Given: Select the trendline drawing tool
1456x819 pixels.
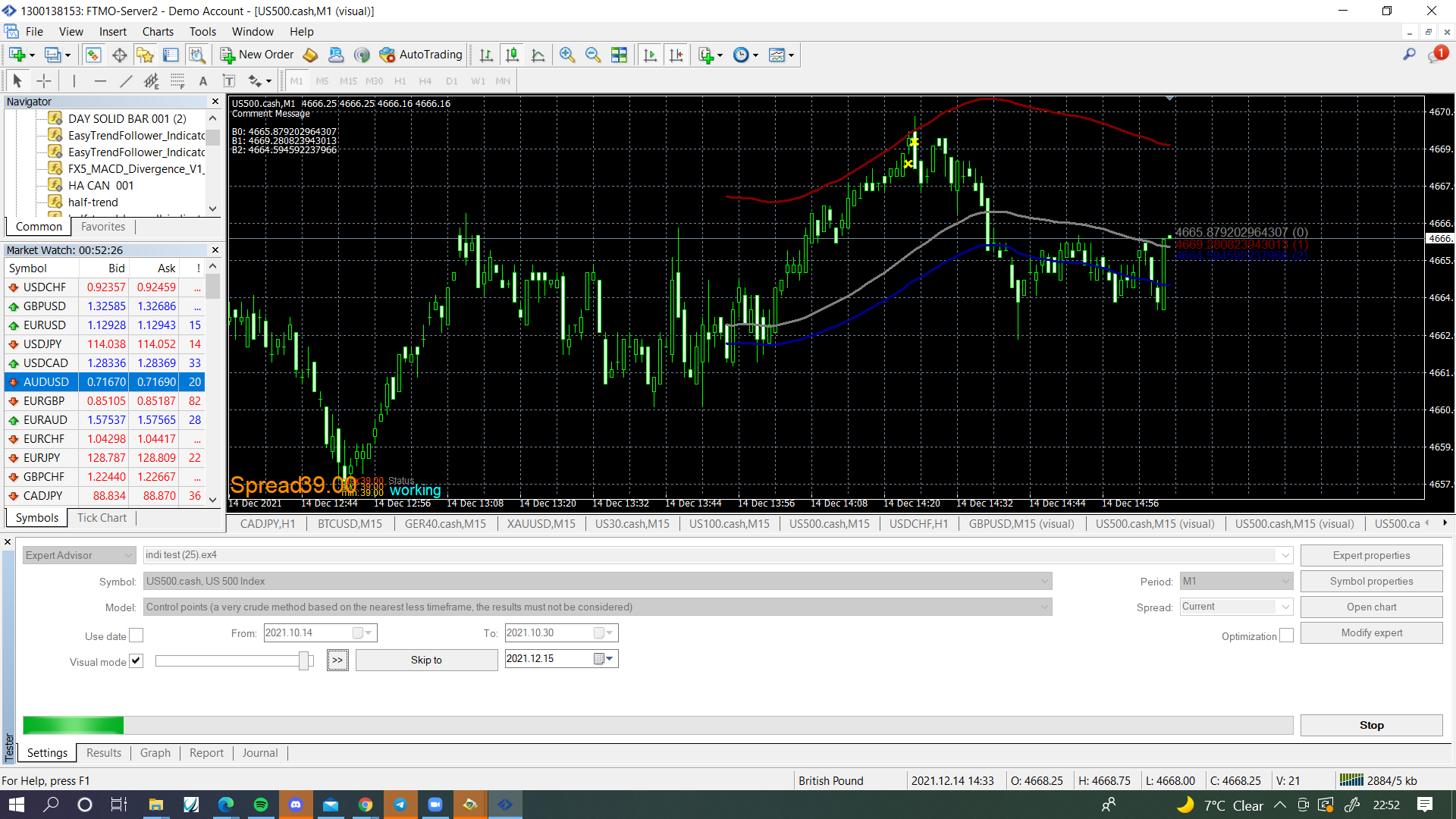Looking at the screenshot, I should point(126,81).
